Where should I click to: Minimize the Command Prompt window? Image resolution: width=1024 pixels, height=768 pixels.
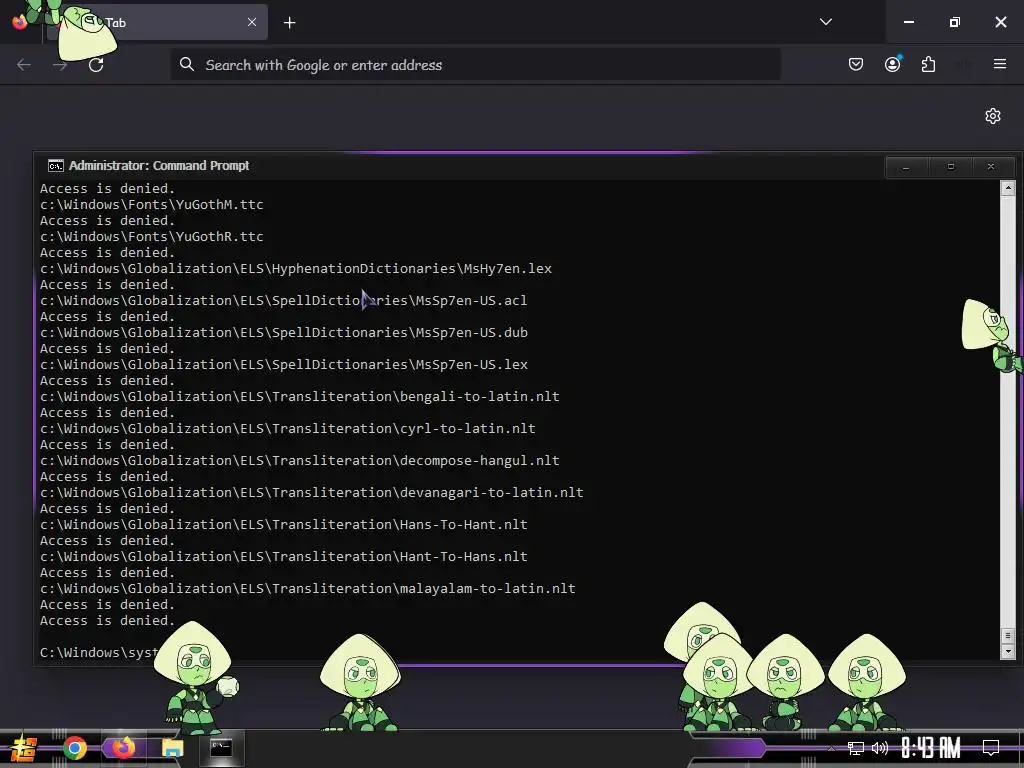pos(906,167)
